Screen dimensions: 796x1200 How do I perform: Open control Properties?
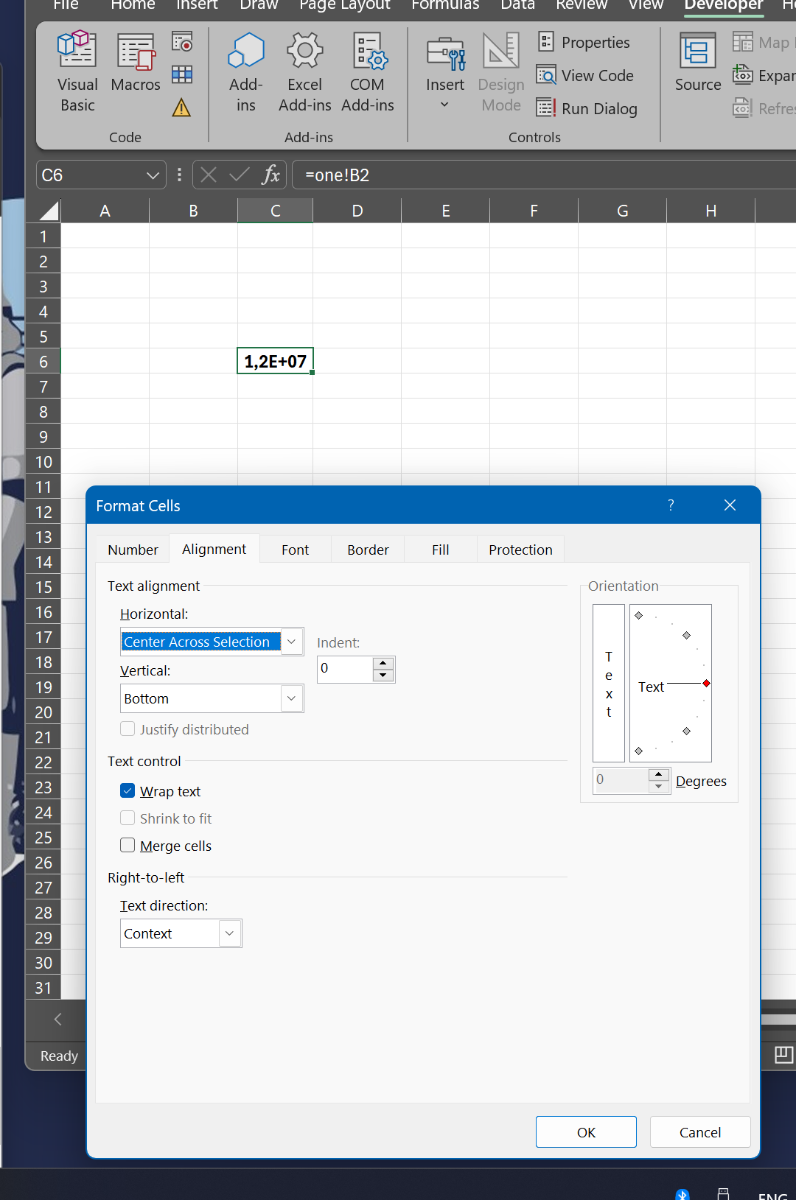(x=584, y=42)
